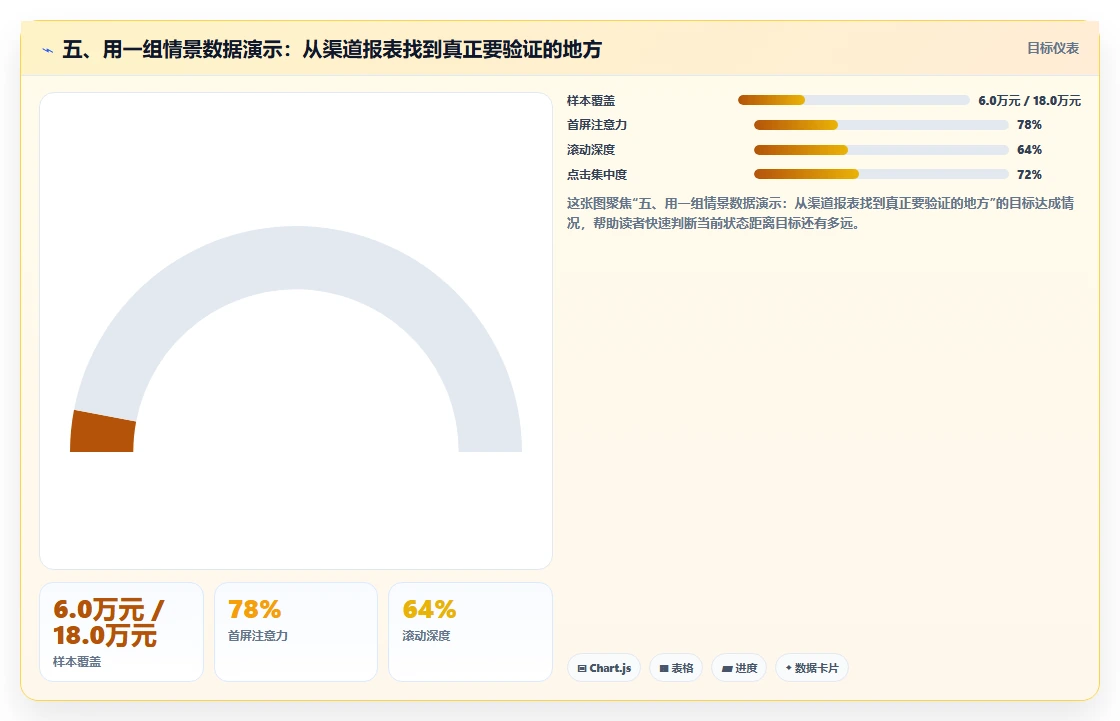Select the 78% 首屏注意力 data card

[296, 632]
